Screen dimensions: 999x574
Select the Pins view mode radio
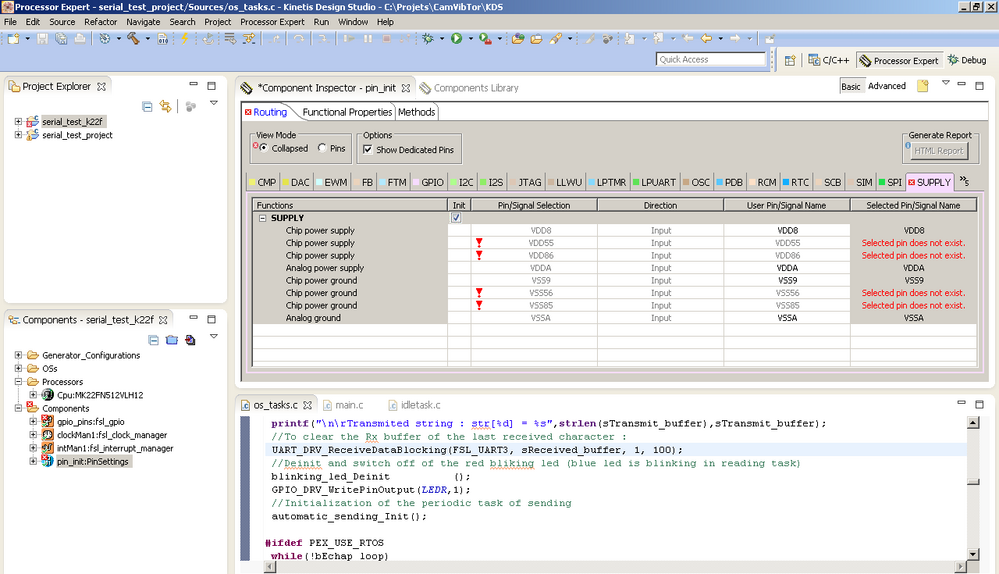pyautogui.click(x=322, y=149)
